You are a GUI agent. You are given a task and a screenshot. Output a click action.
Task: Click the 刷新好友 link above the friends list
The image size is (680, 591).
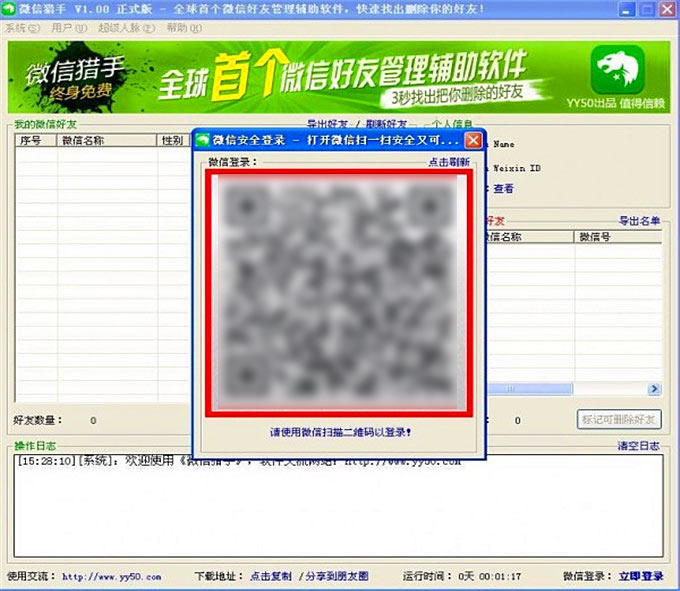386,124
